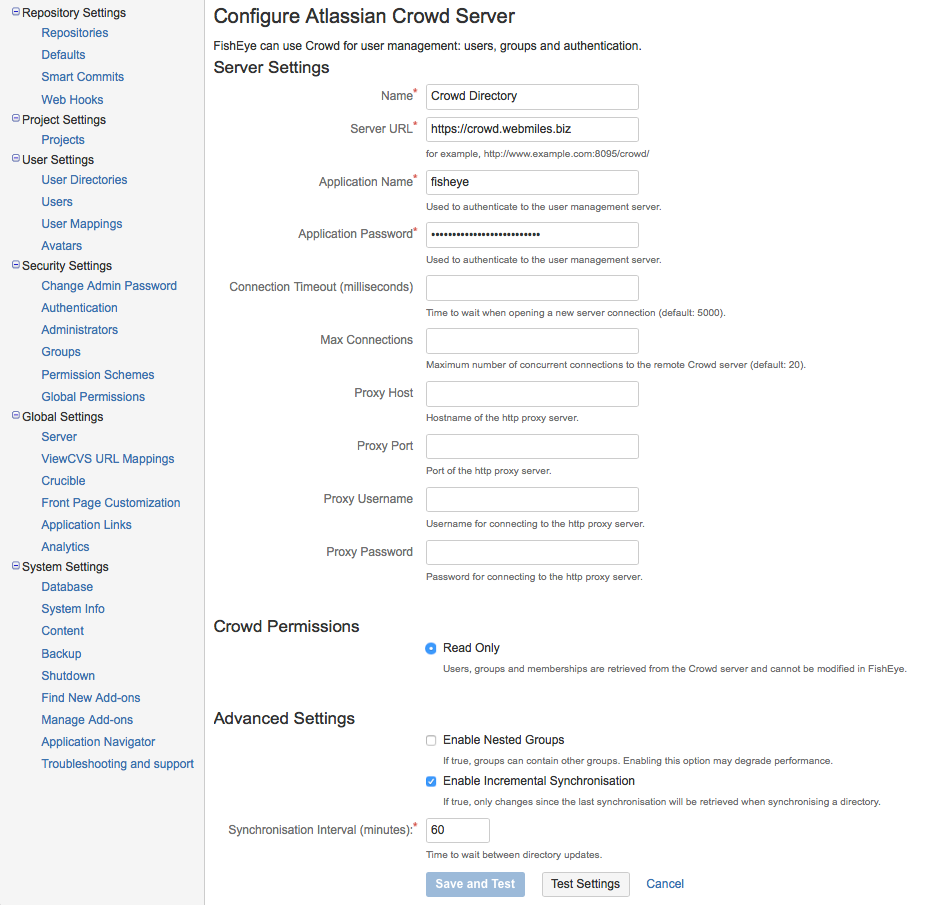Collapse the Security Settings section

[16, 265]
